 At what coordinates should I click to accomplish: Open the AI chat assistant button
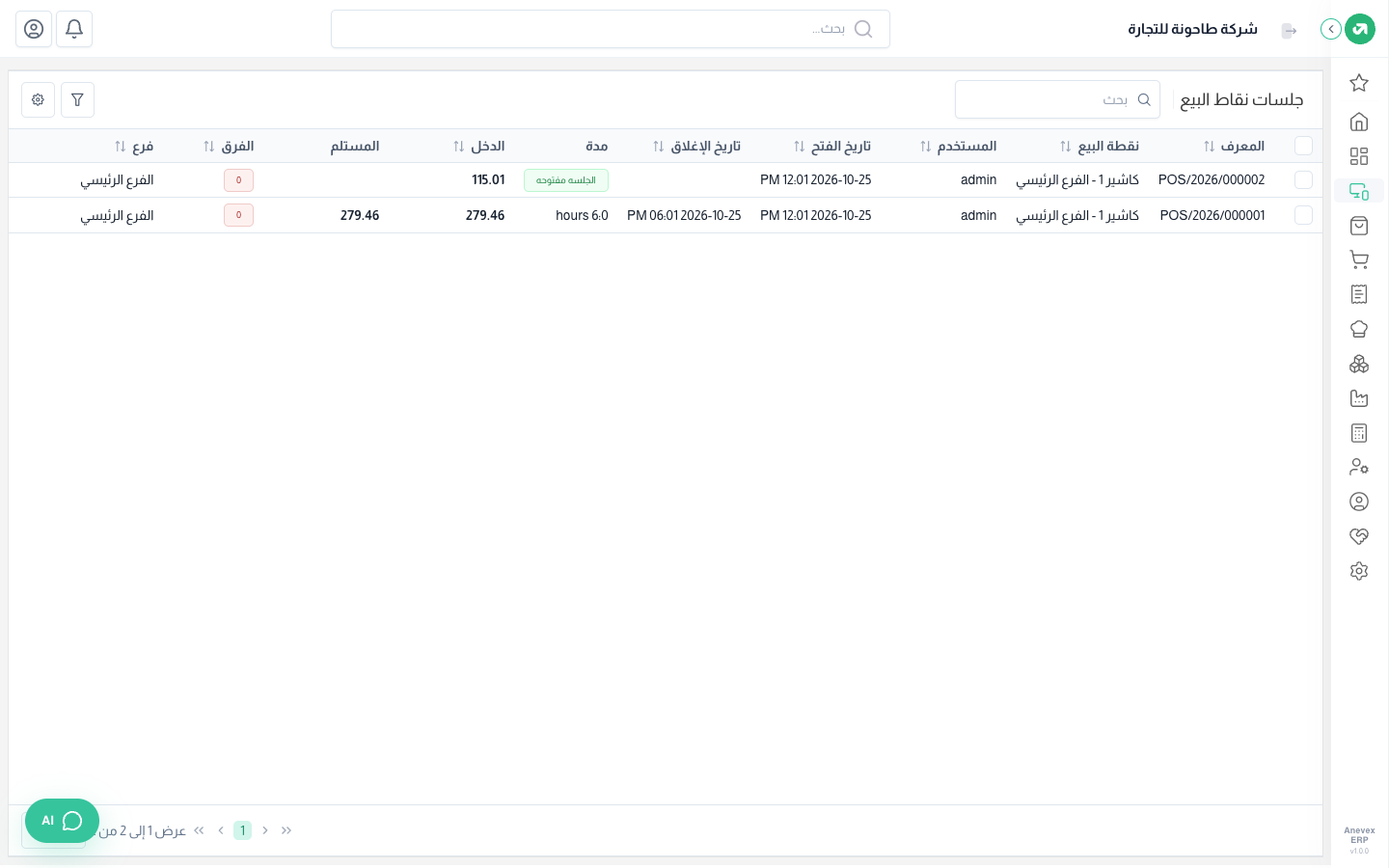[x=62, y=821]
